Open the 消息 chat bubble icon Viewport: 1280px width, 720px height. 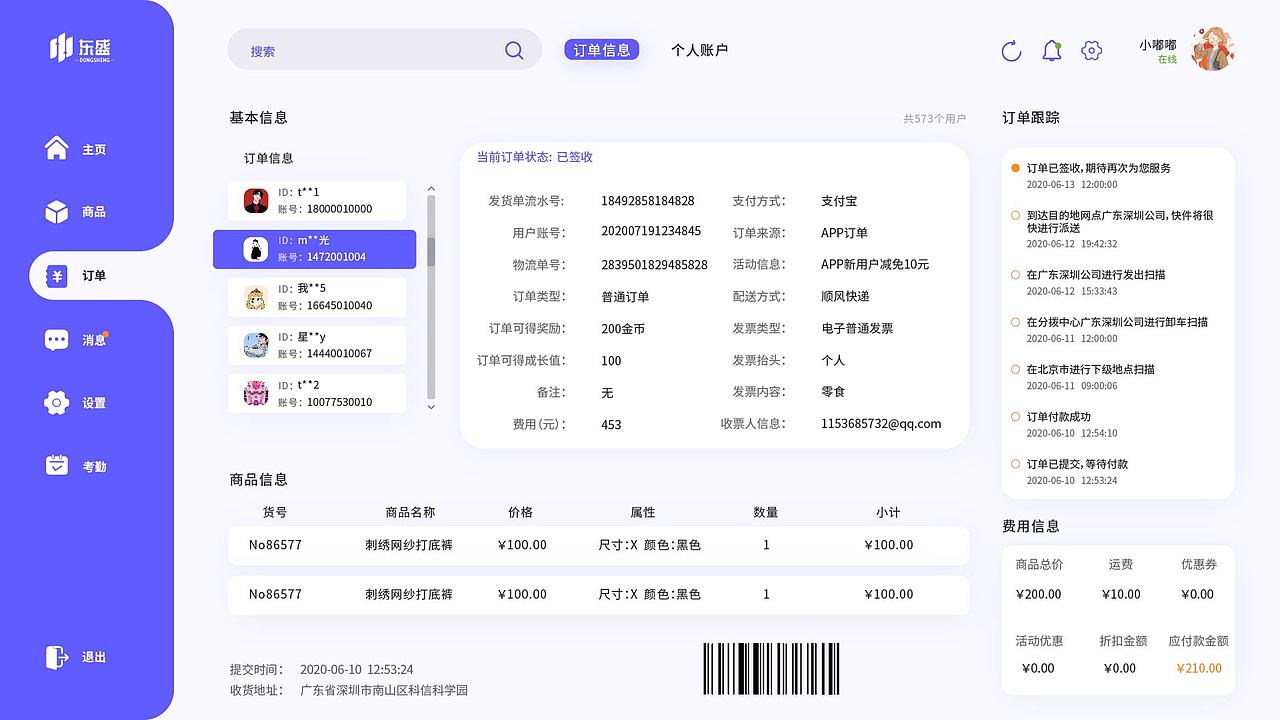point(57,340)
